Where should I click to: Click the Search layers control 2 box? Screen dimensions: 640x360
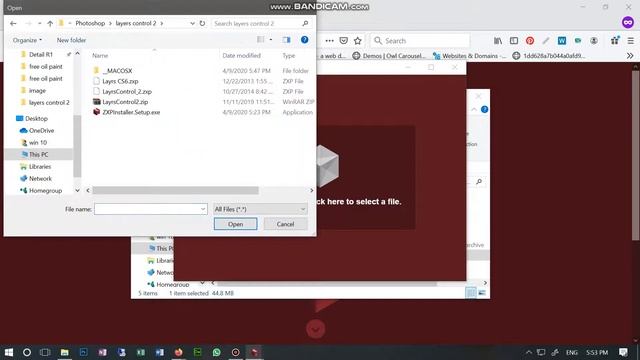261,24
